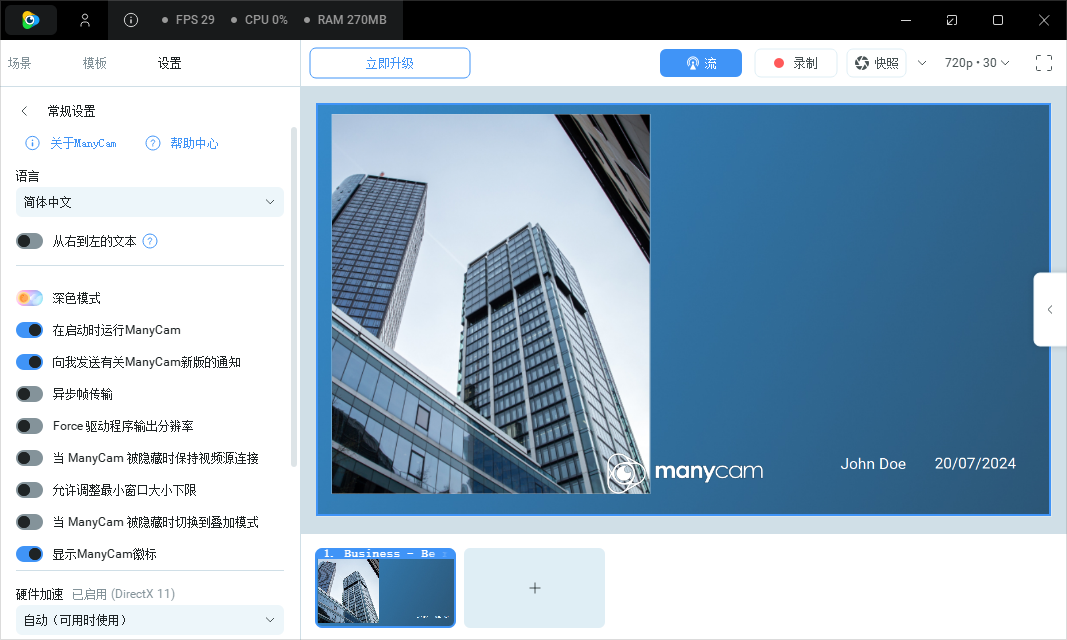Click the 立即升级 upgrade button
This screenshot has width=1067, height=640.
click(390, 63)
